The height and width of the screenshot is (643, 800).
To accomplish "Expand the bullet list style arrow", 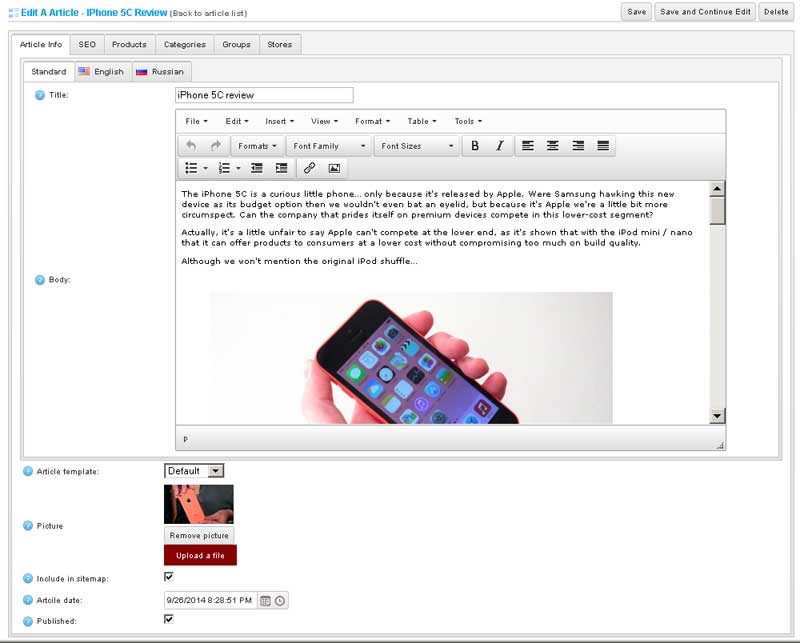I will pyautogui.click(x=206, y=168).
